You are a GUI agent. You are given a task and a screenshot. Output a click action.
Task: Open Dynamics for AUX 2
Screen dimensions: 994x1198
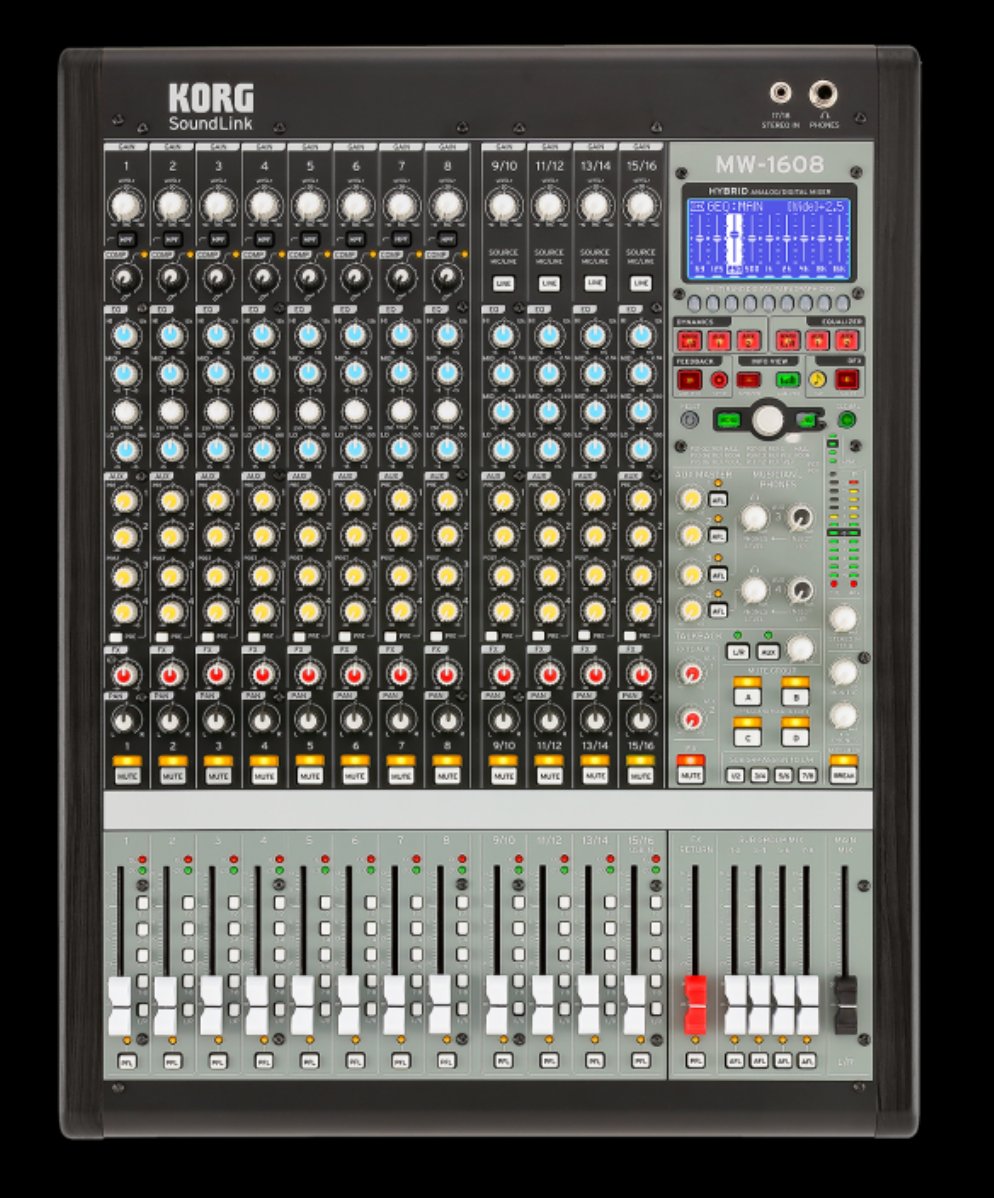(749, 340)
